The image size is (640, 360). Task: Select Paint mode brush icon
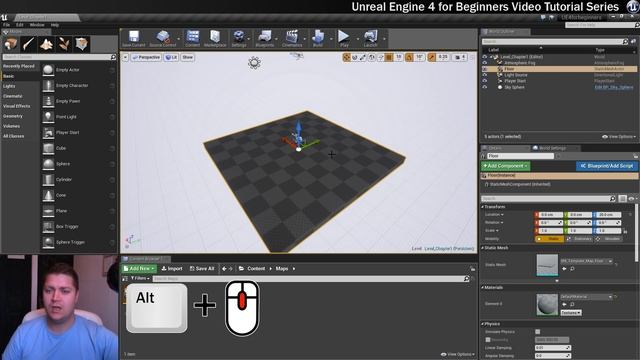coord(29,44)
